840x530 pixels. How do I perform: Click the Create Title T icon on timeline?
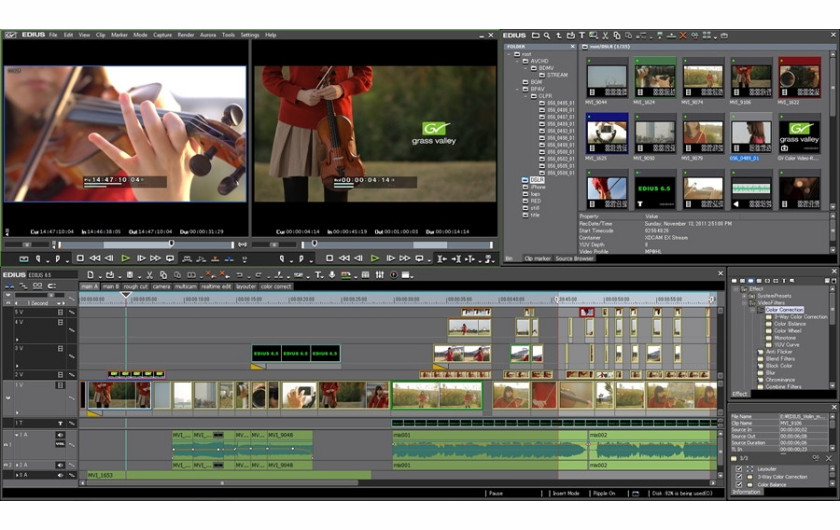point(318,275)
